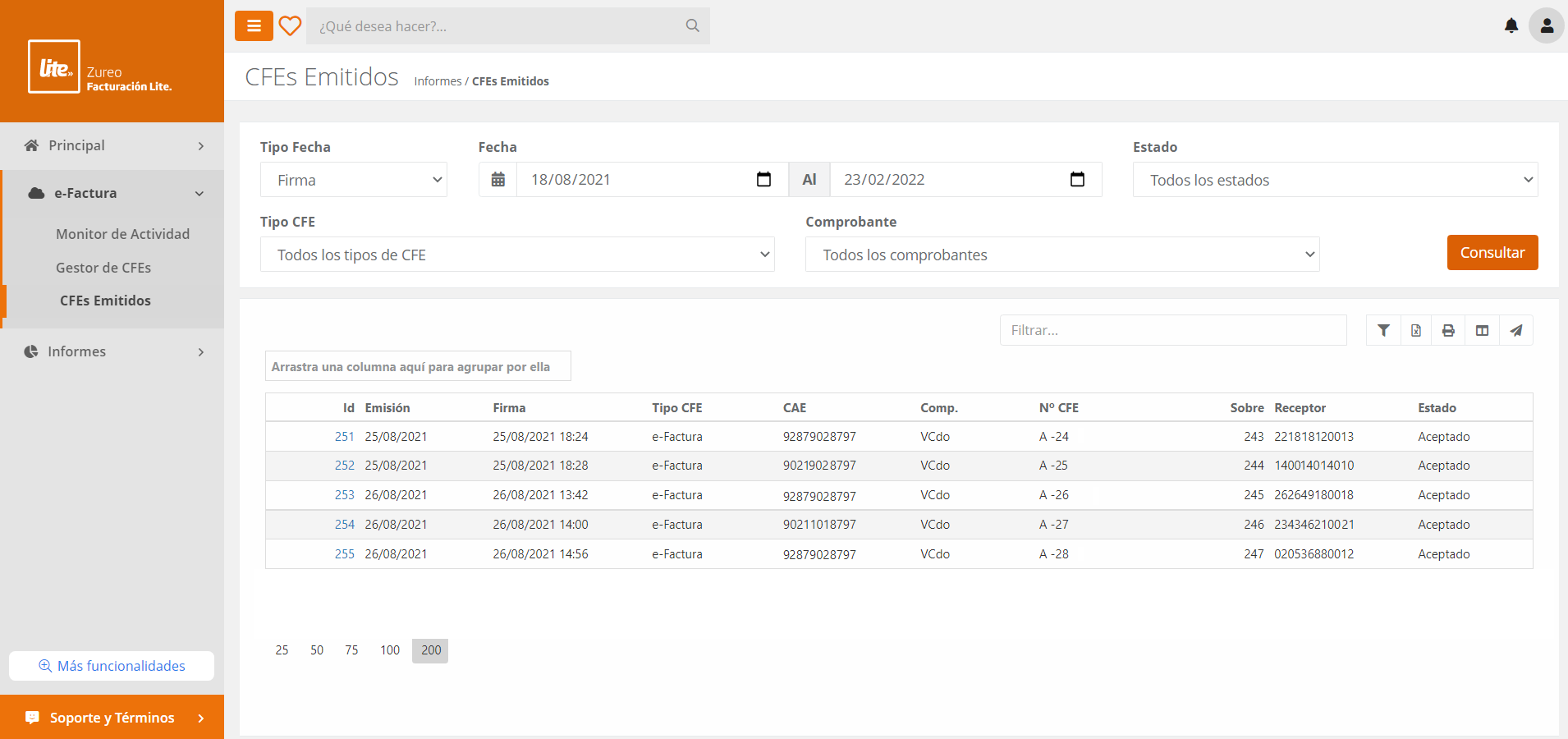This screenshot has width=1568, height=739.
Task: Open CFE record with Id 253
Action: pos(344,495)
